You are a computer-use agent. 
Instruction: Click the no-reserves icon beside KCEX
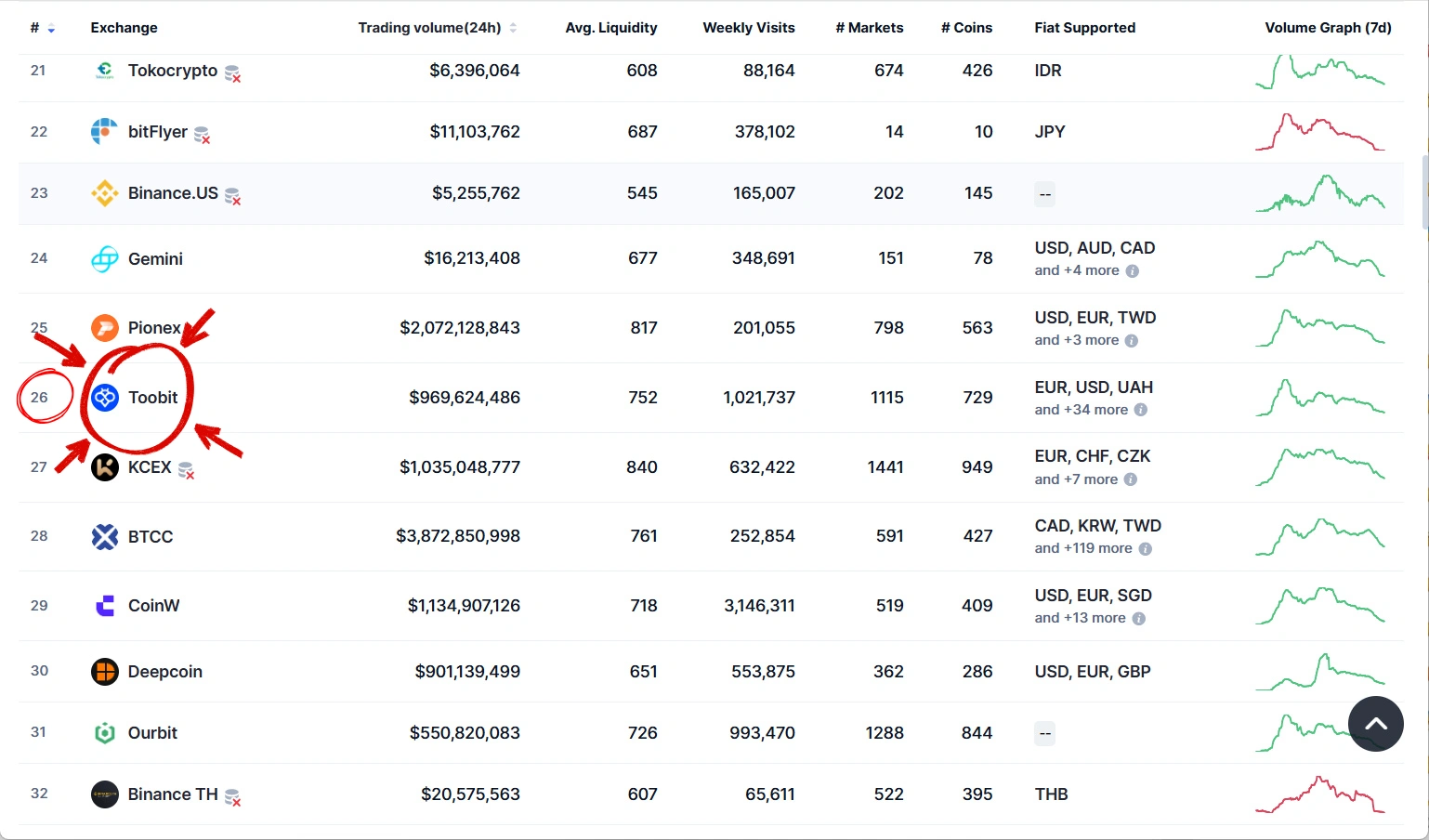186,470
